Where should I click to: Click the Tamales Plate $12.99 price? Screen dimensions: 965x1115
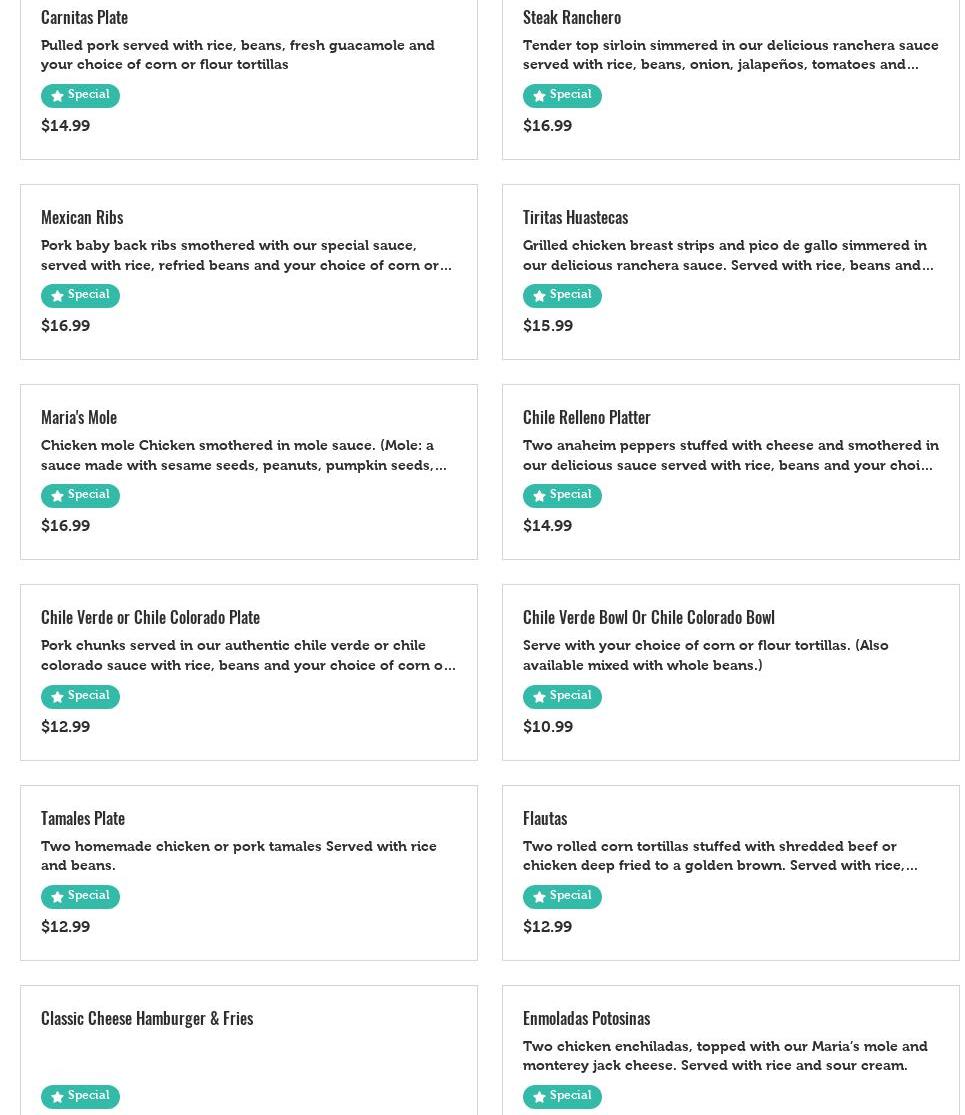[x=65, y=927]
